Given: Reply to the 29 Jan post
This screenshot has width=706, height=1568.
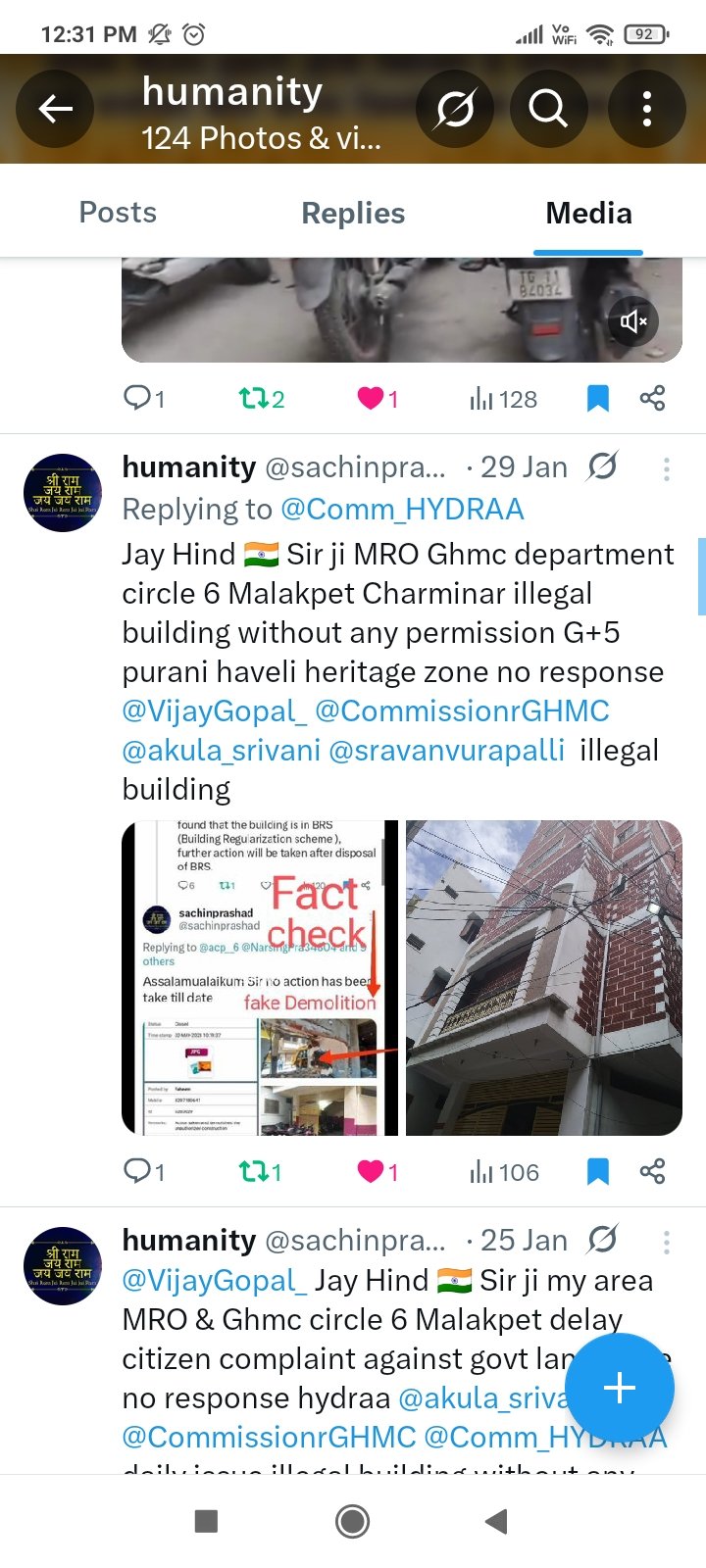Looking at the screenshot, I should click(144, 1172).
